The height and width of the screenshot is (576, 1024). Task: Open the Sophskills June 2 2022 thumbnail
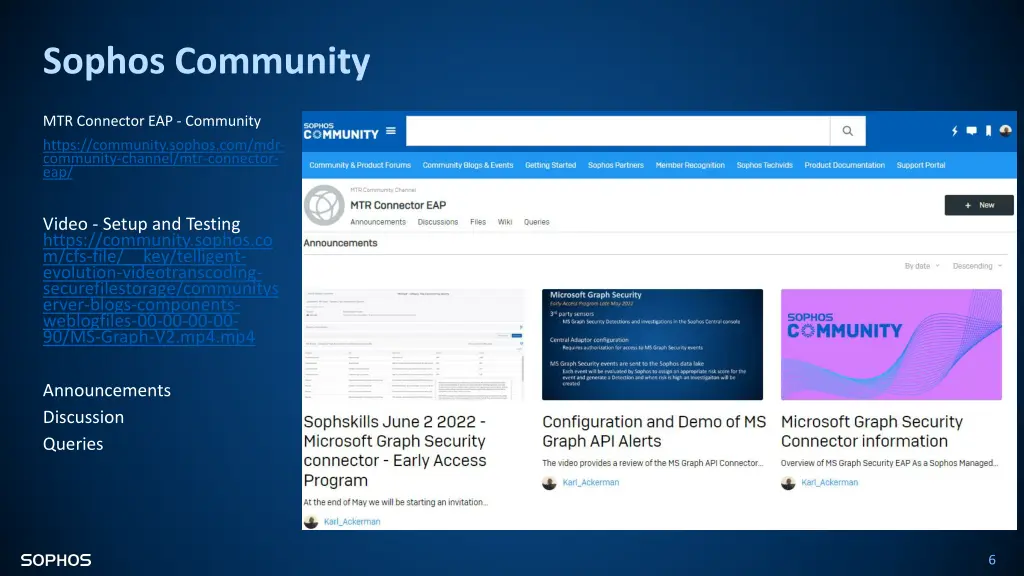[x=413, y=344]
